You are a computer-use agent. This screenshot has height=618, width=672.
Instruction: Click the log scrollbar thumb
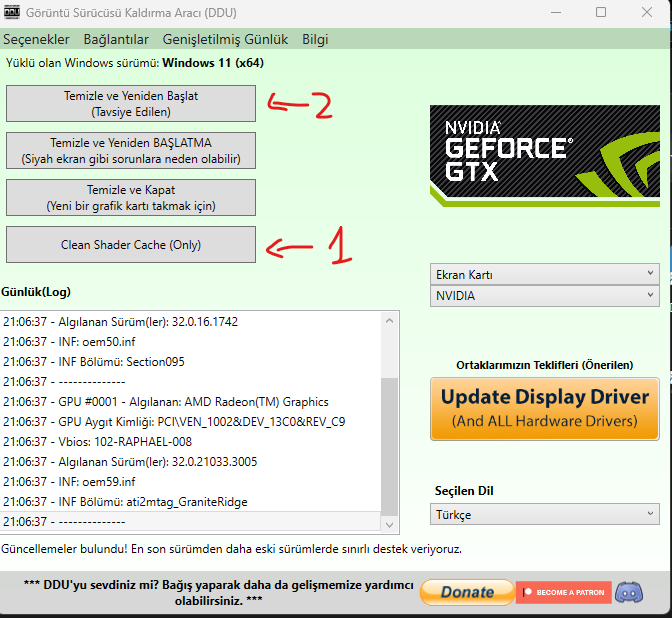pos(389,447)
